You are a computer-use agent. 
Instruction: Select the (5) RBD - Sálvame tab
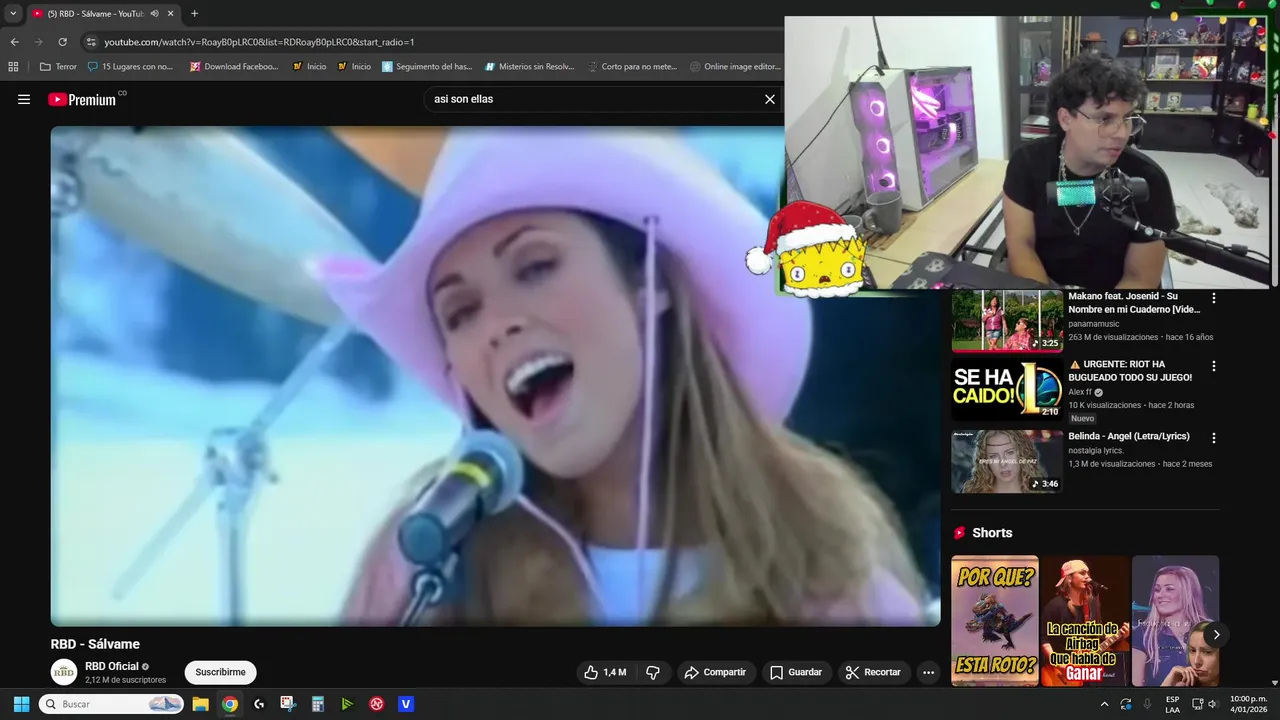(x=95, y=14)
